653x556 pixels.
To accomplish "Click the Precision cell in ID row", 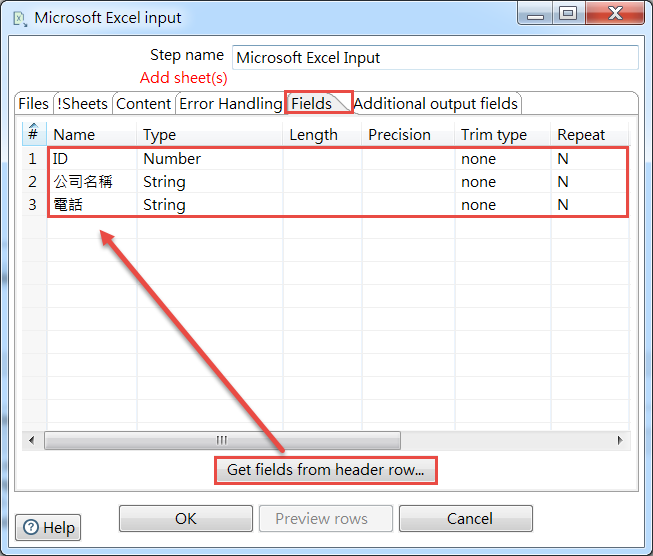I will (408, 159).
